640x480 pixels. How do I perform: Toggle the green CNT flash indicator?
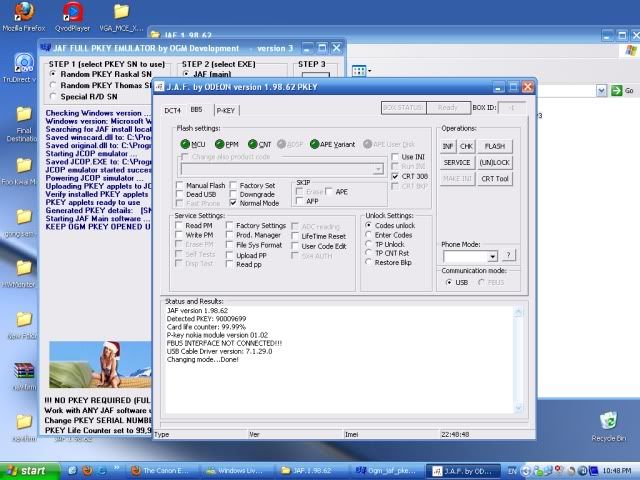point(252,144)
